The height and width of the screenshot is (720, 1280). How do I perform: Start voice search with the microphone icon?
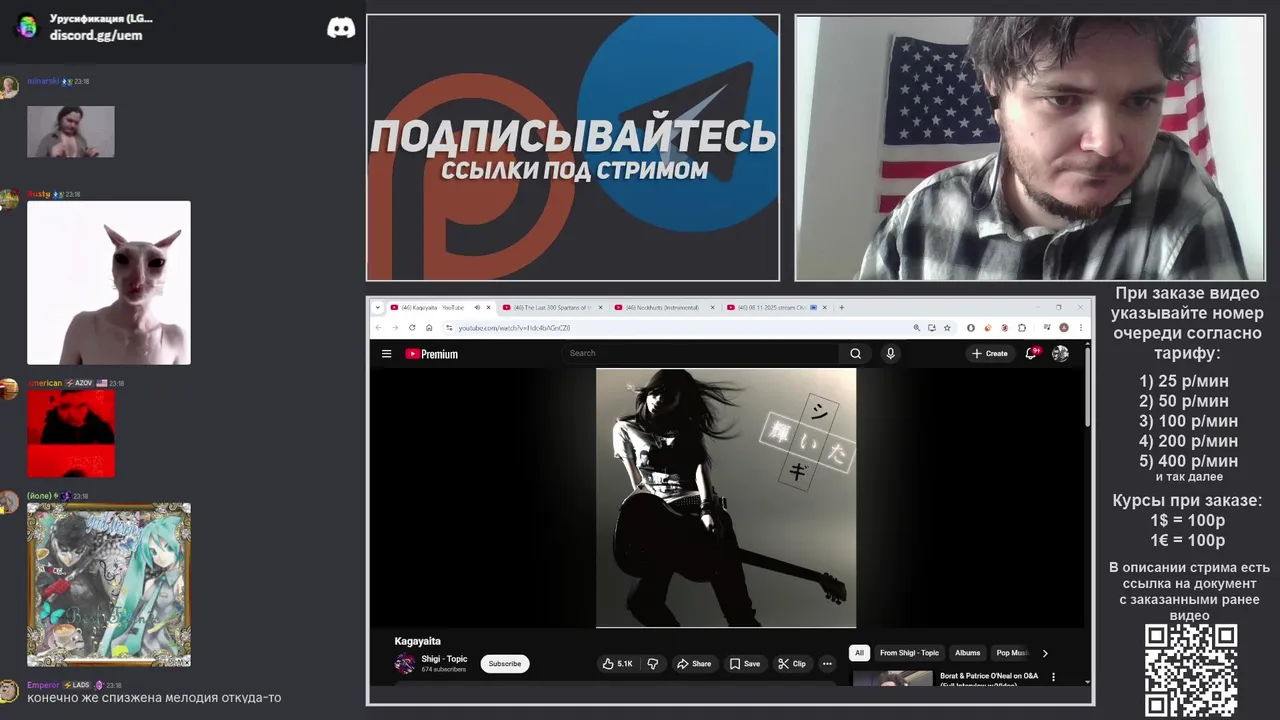890,353
